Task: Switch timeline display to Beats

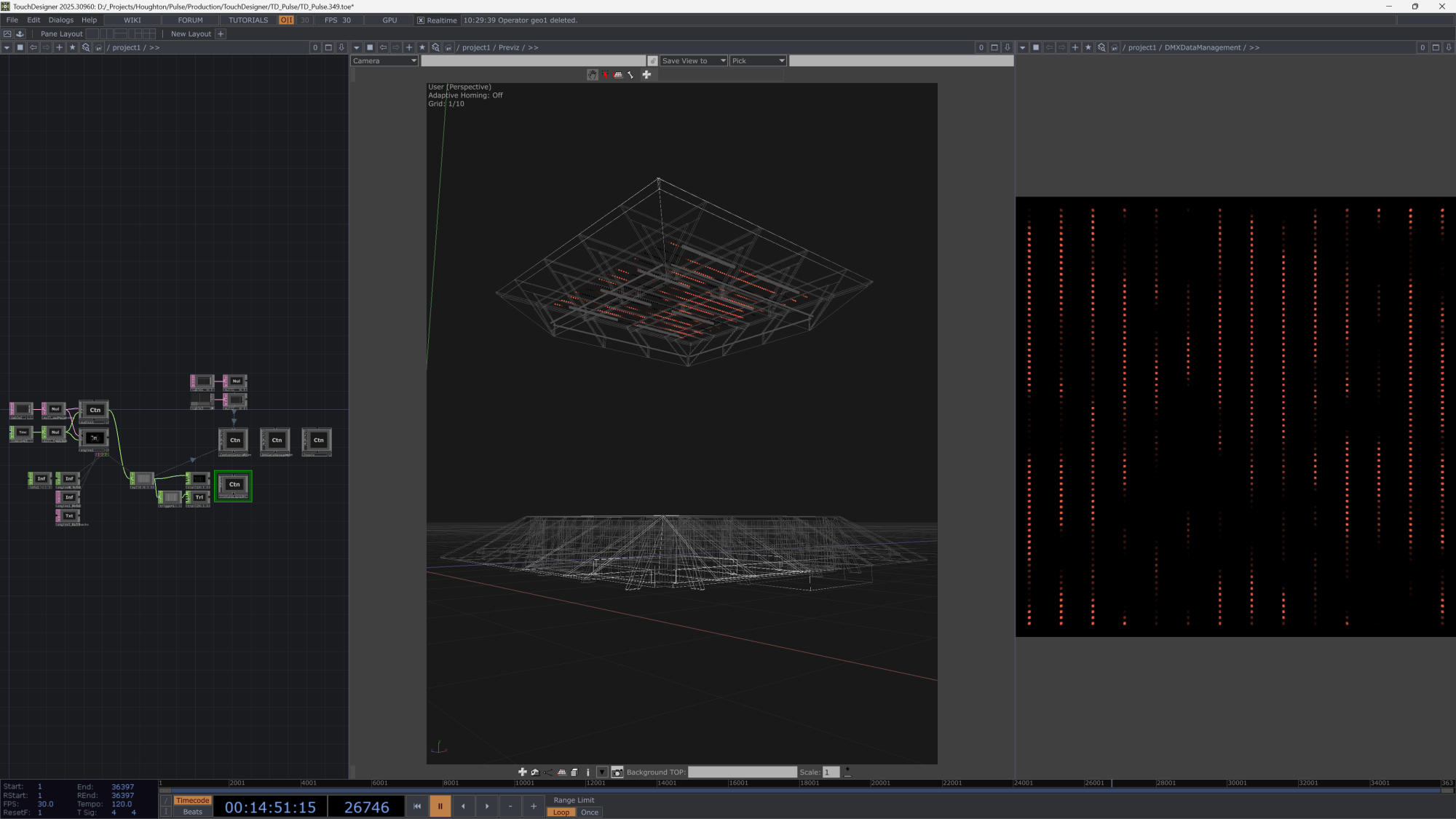Action: pyautogui.click(x=192, y=812)
